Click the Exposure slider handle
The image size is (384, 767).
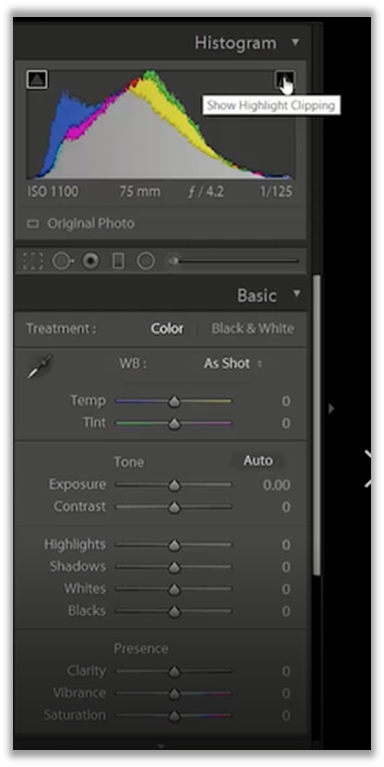[174, 485]
